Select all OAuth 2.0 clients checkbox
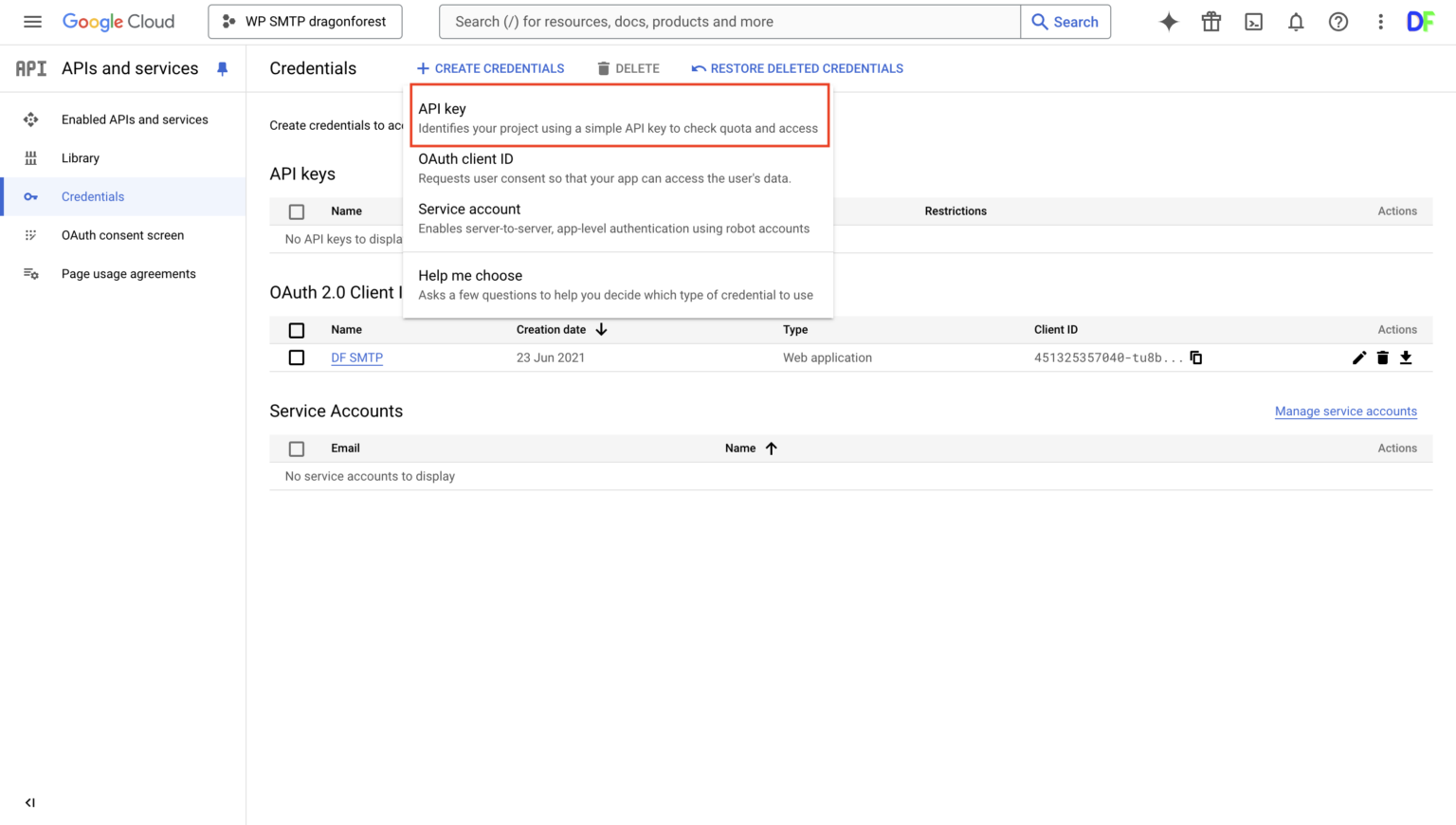 (x=297, y=330)
